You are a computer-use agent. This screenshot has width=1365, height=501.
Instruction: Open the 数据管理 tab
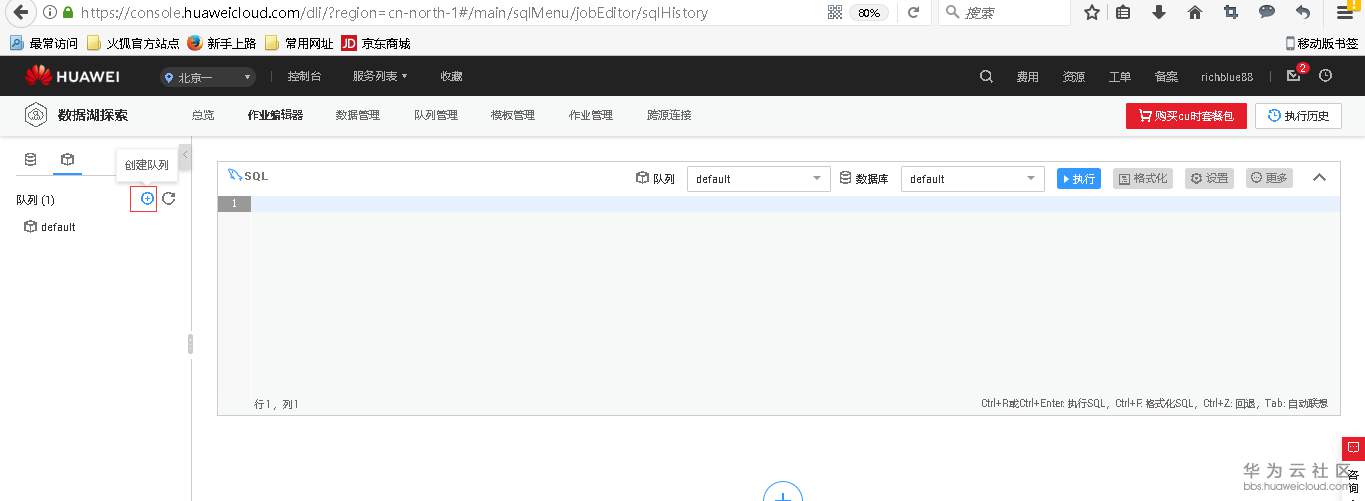click(x=358, y=115)
